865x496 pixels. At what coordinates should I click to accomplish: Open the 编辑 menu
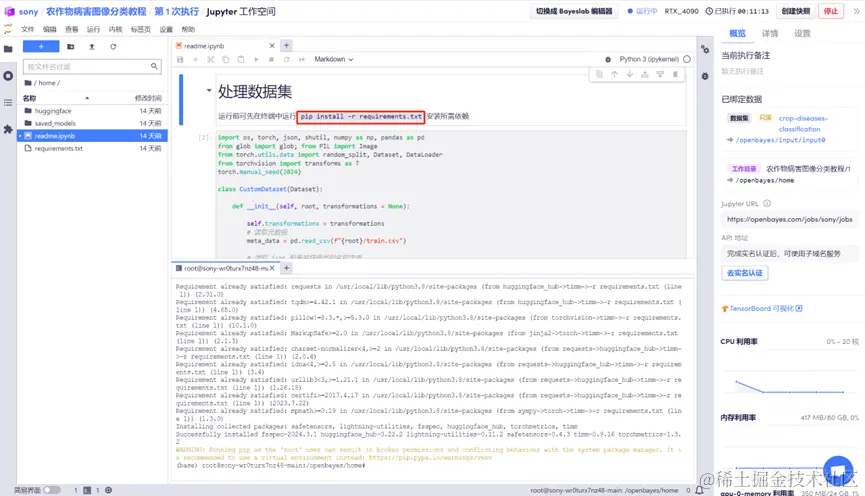click(50, 29)
